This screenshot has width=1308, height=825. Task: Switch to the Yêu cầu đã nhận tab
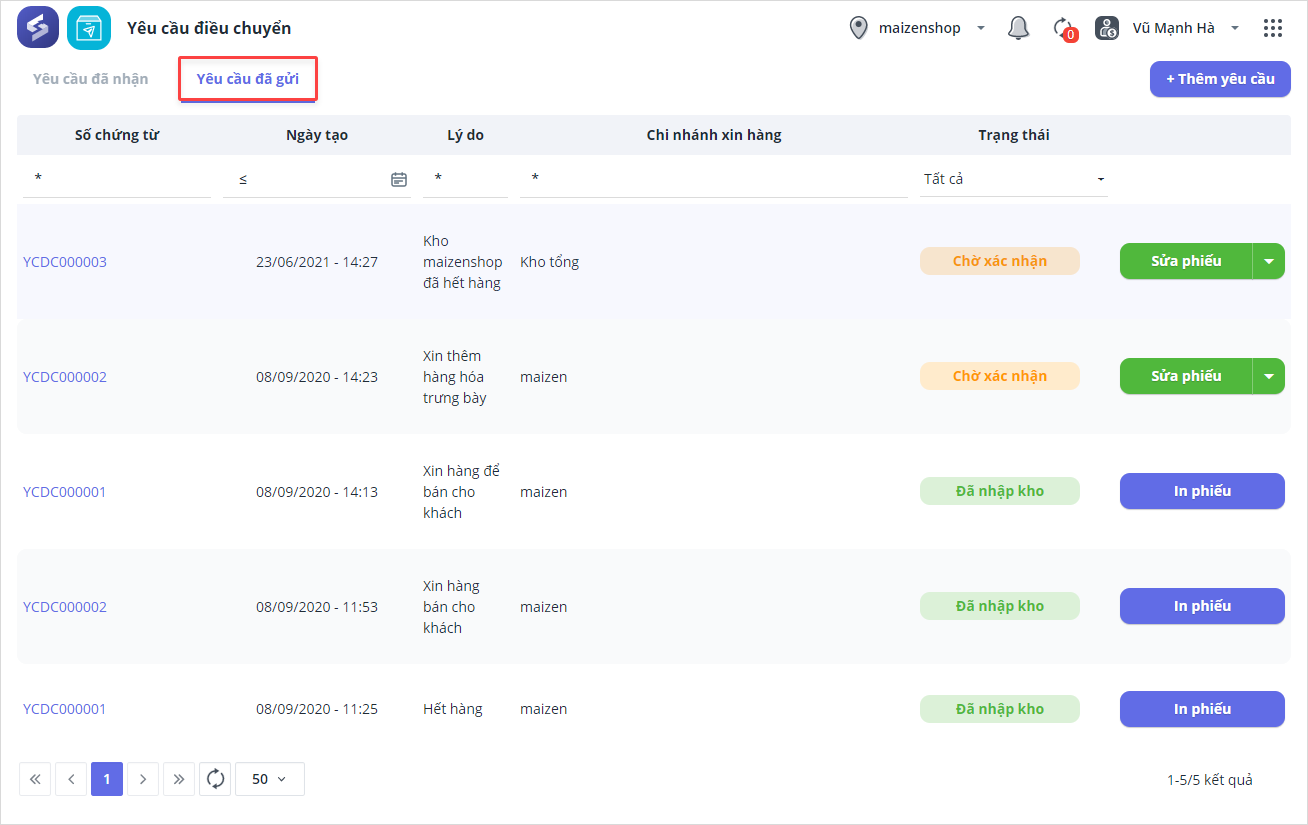point(90,79)
